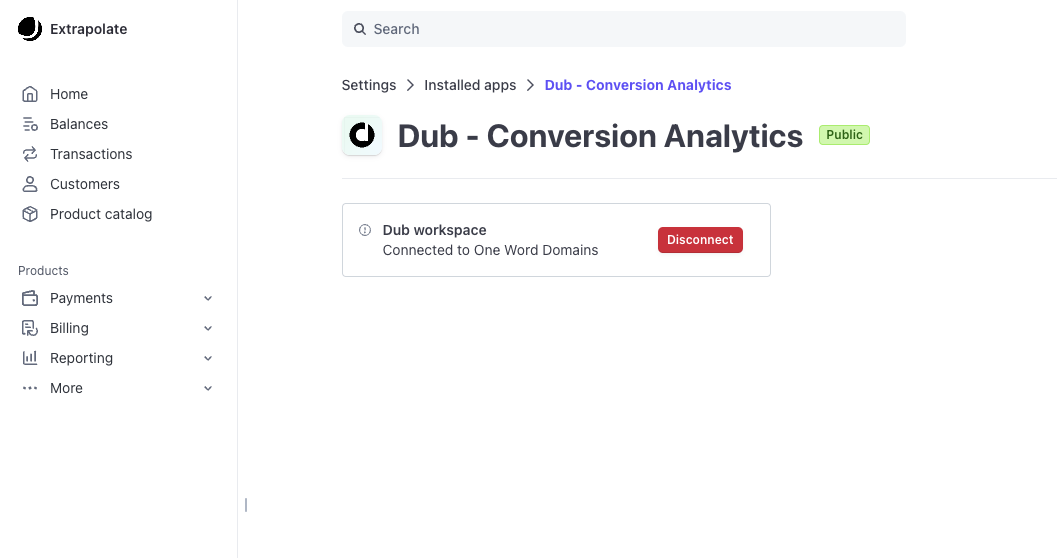The height and width of the screenshot is (558, 1057).
Task: Click the Extrapolate account logo icon
Action: click(x=30, y=29)
